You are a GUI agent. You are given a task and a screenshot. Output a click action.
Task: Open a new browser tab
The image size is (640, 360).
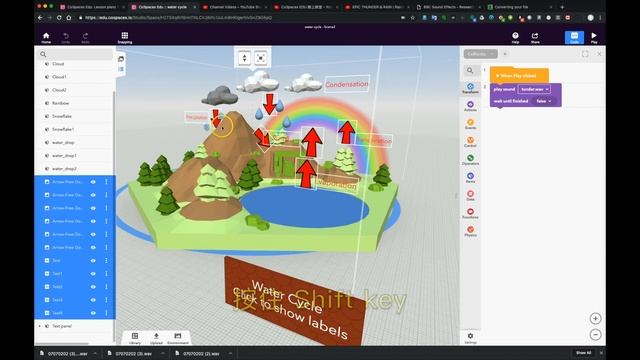coord(562,7)
